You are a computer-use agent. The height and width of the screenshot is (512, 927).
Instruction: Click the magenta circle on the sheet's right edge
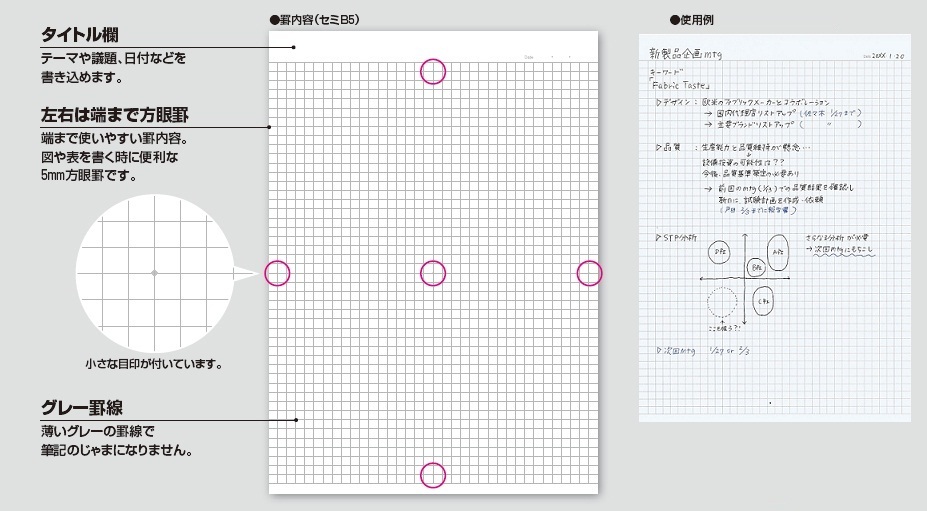pos(589,274)
